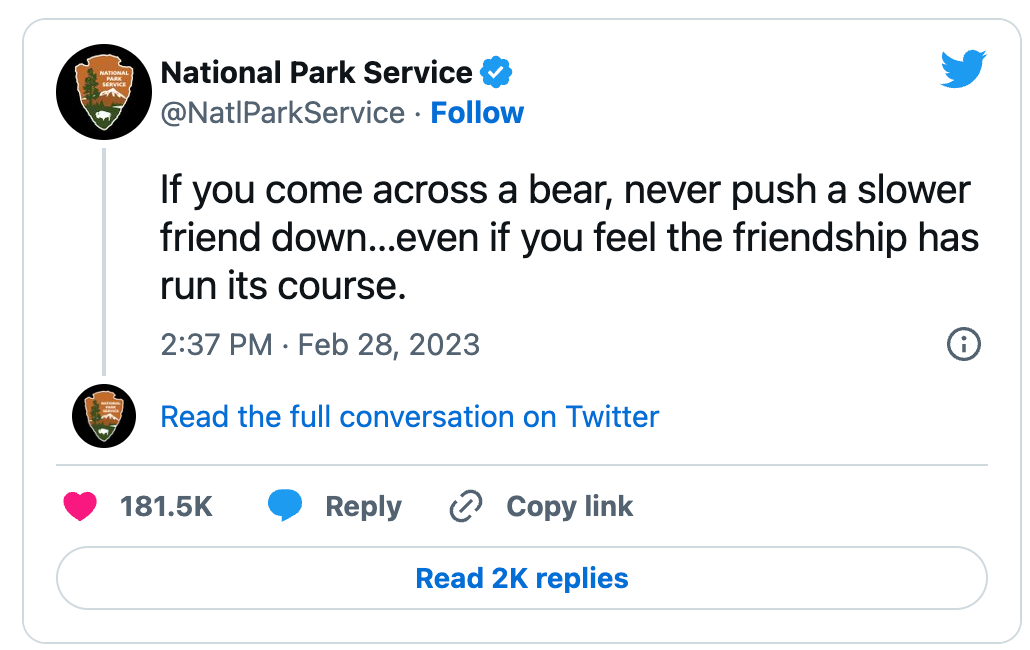Read the full conversation on Twitter

coord(409,416)
